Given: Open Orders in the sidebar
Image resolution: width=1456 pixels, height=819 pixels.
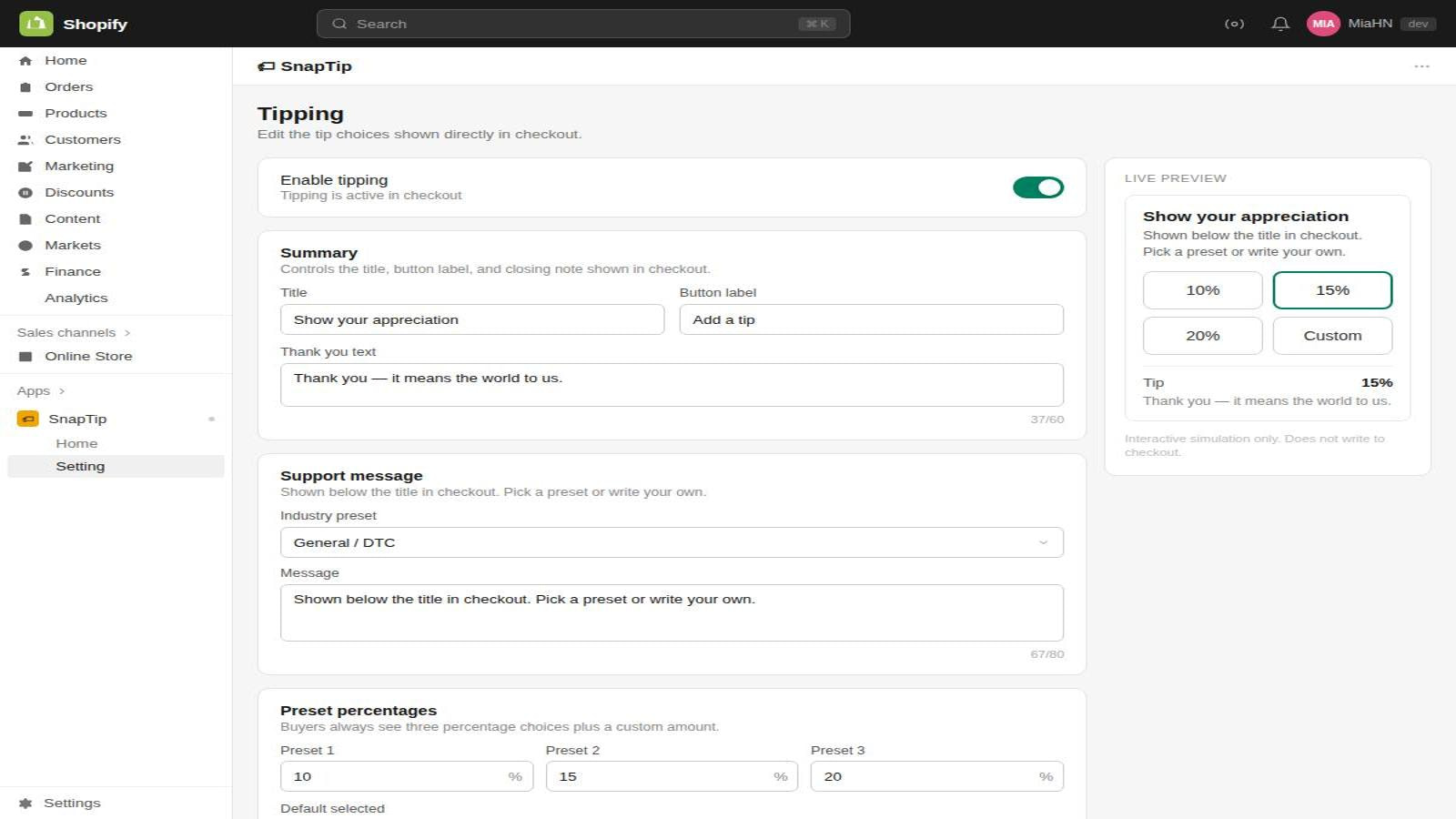Looking at the screenshot, I should click(69, 87).
